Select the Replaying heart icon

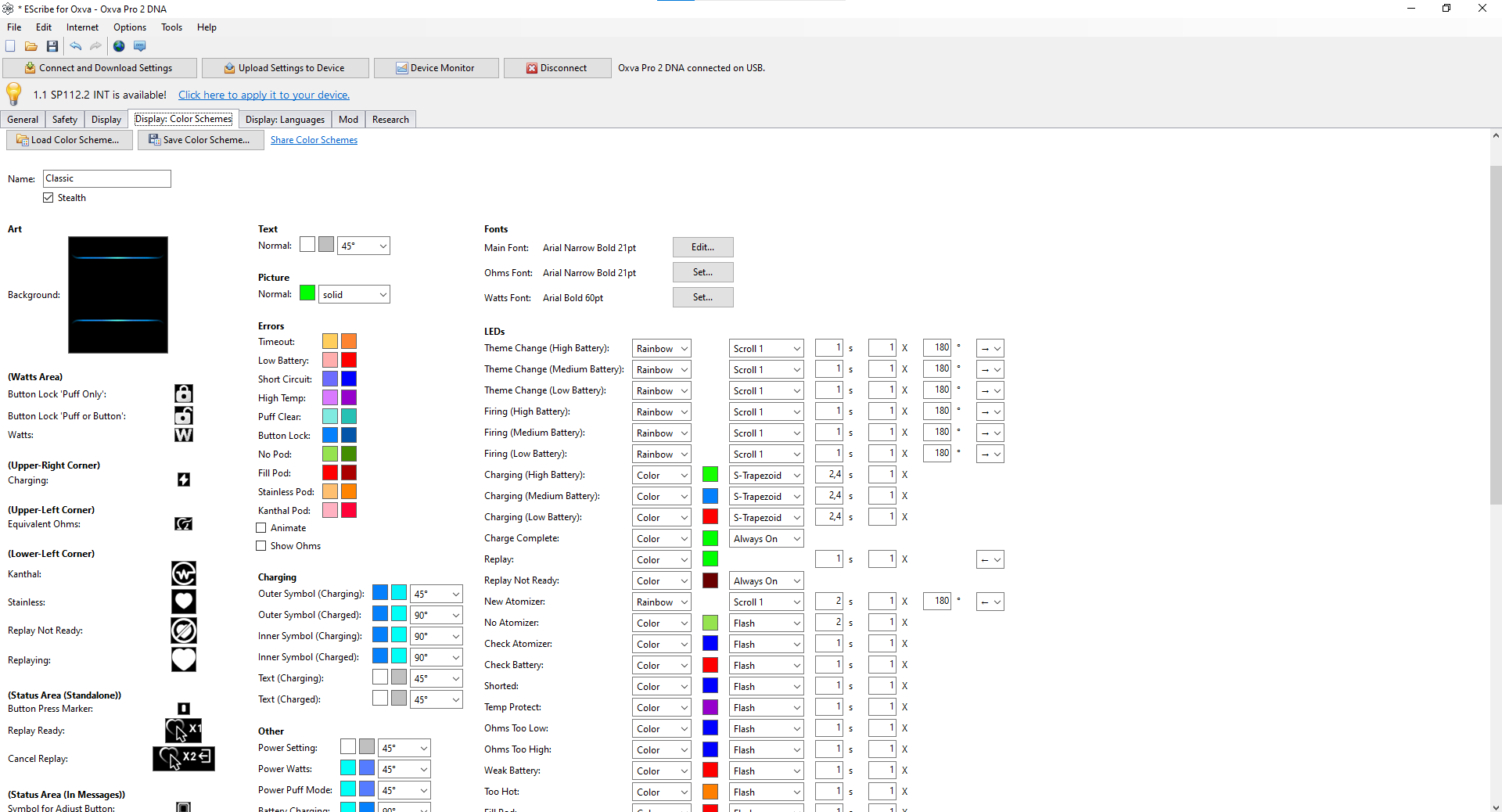click(184, 659)
